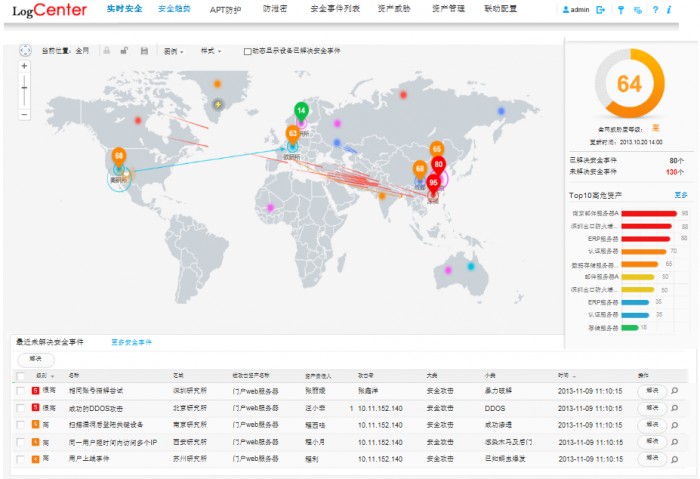This screenshot has height=479, width=700.
Task: Click 解决 for the 苏州研究所 row
Action: (652, 458)
